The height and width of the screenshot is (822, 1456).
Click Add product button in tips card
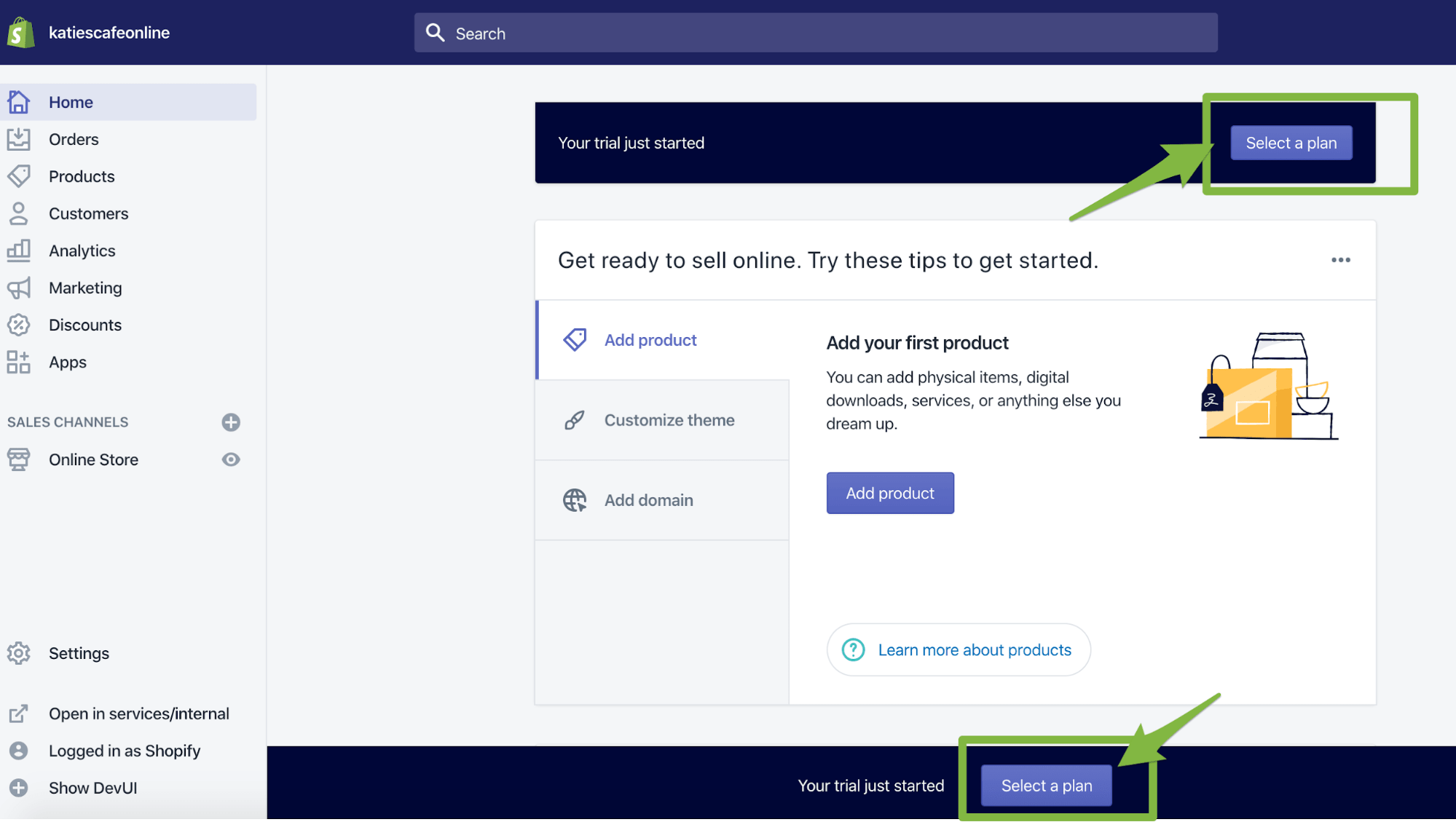pyautogui.click(x=890, y=492)
